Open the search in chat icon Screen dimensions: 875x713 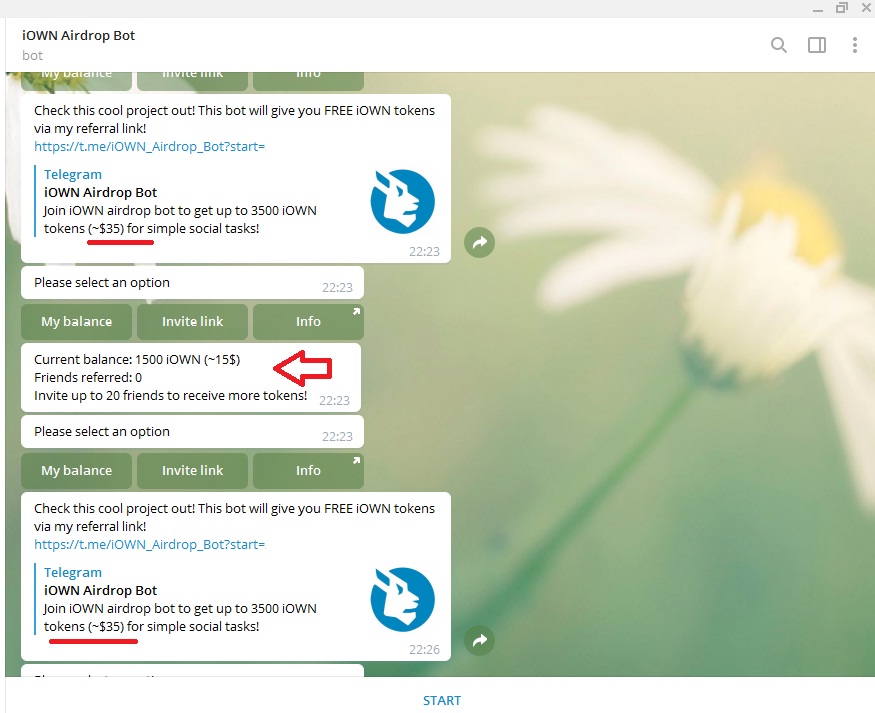778,45
